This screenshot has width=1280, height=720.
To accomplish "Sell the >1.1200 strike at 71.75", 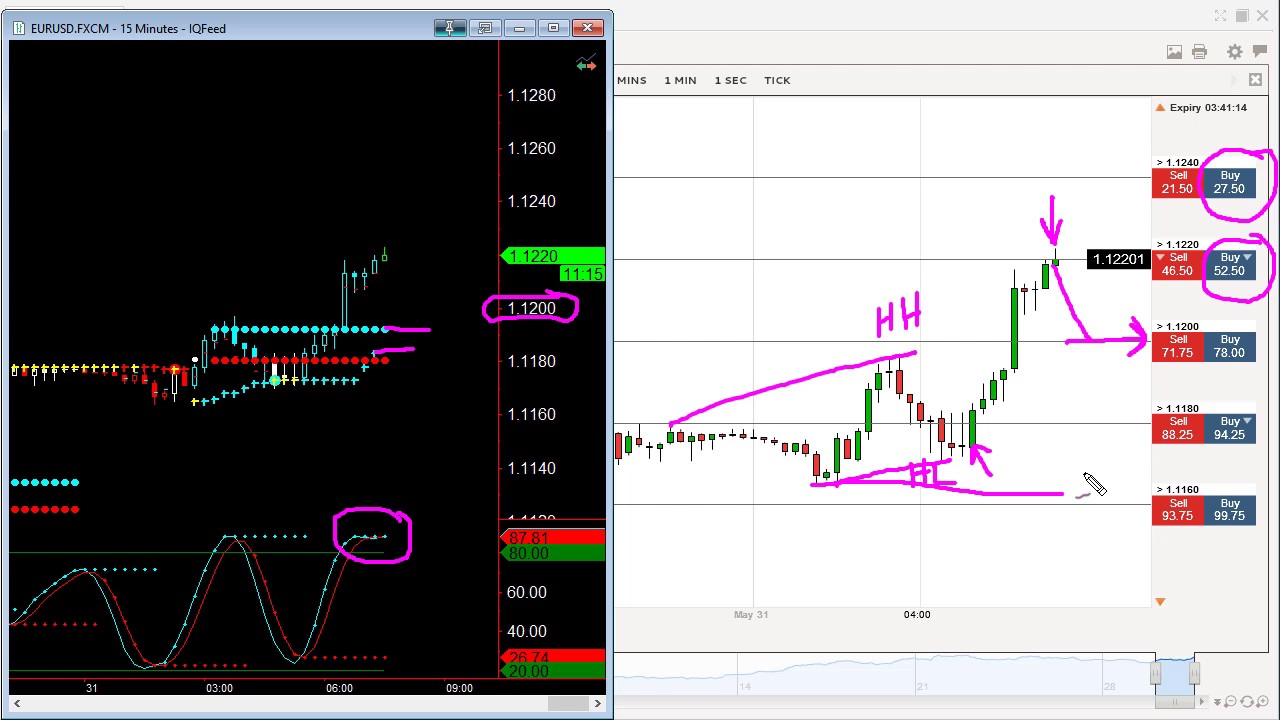I will (1178, 346).
